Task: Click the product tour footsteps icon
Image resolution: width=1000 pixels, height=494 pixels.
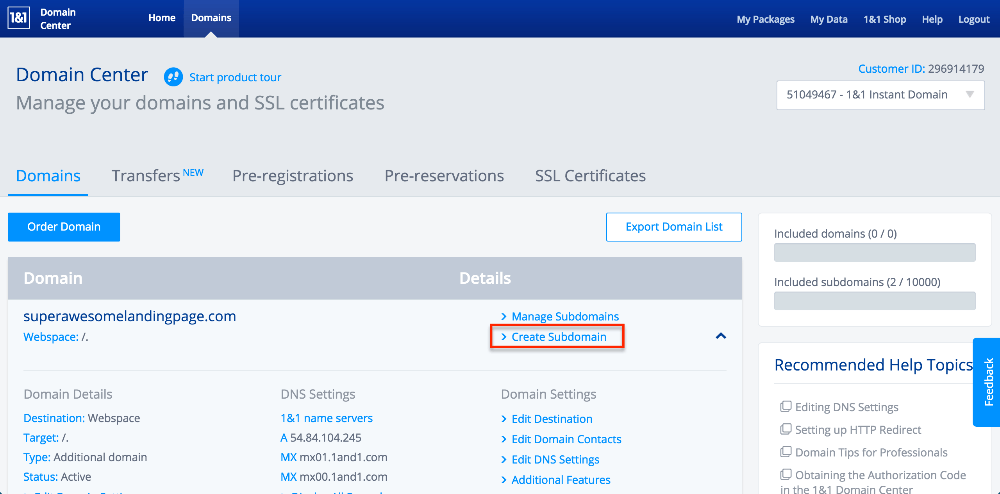Action: [173, 77]
